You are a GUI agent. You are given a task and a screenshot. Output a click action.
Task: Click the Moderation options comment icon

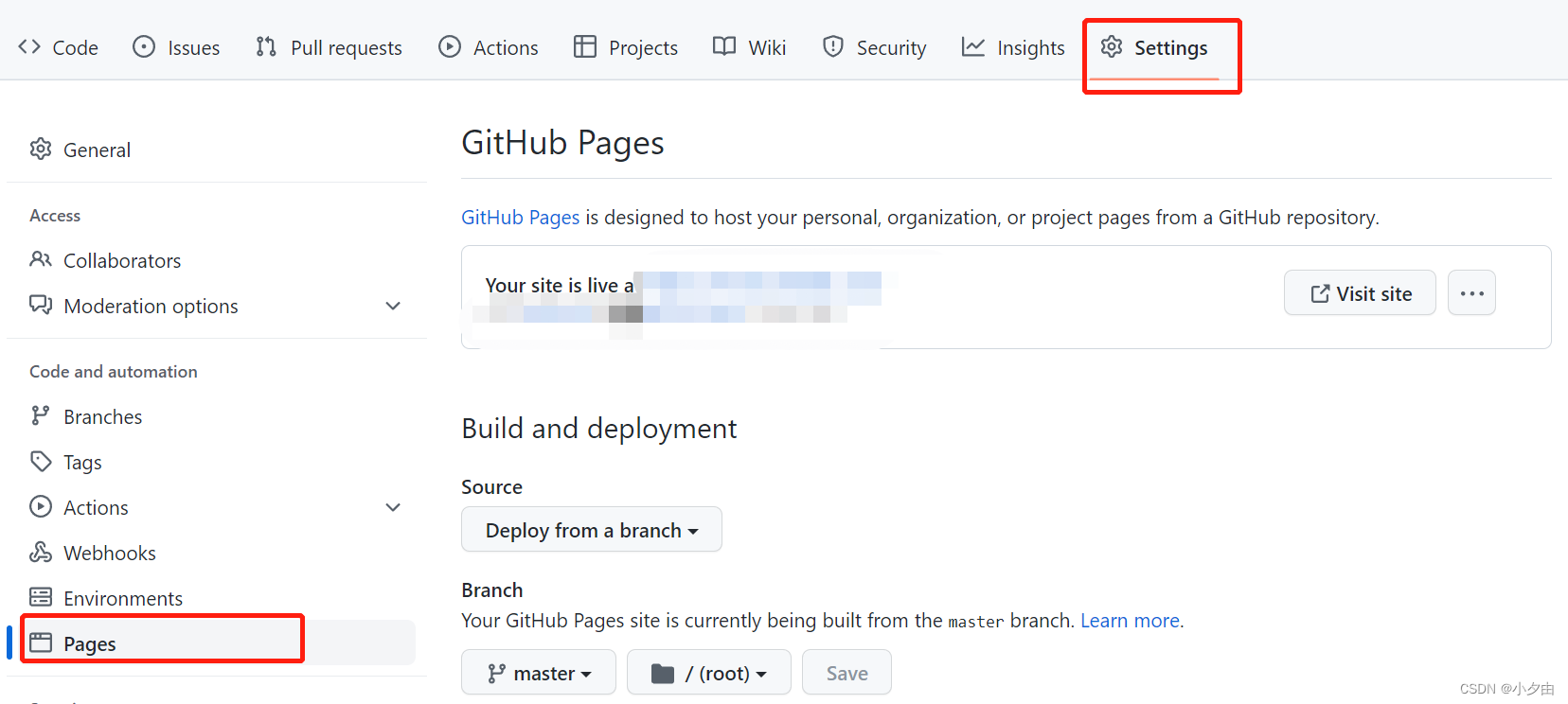(41, 305)
